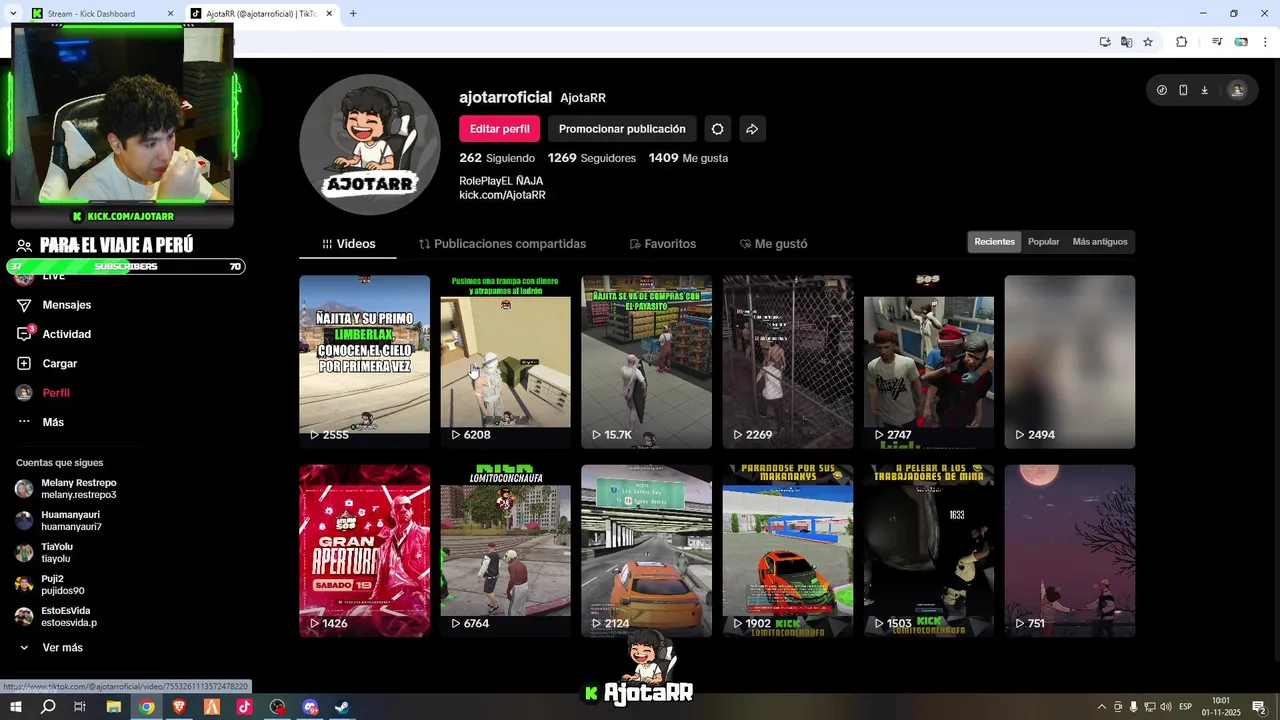Screen dimensions: 1280x720
Task: Open the Me gustó tab
Action: [x=773, y=244]
